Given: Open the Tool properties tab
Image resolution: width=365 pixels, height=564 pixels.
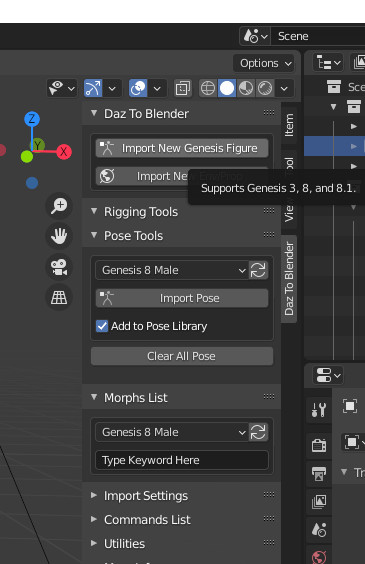Looking at the screenshot, I should point(319,409).
